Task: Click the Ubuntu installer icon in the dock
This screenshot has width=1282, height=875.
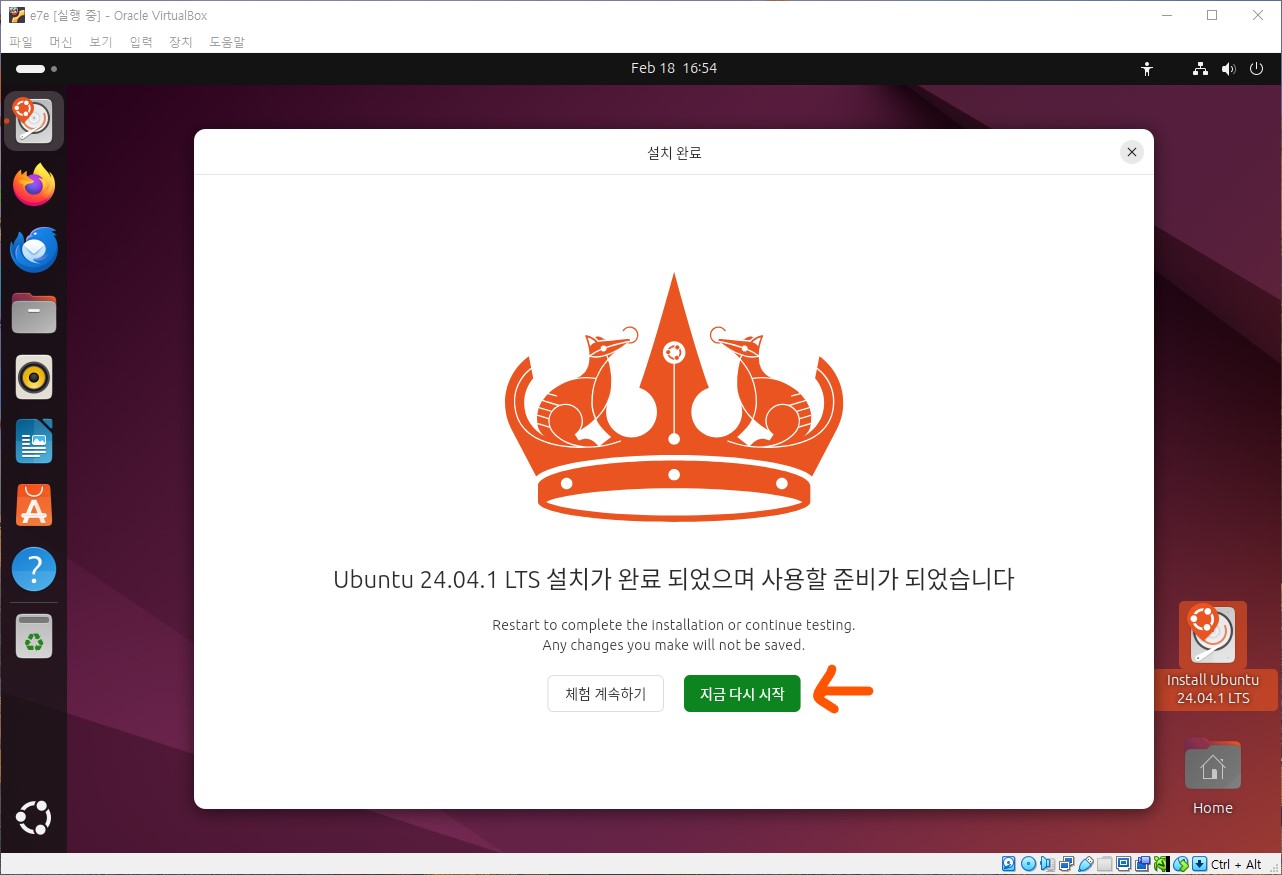Action: click(x=34, y=121)
